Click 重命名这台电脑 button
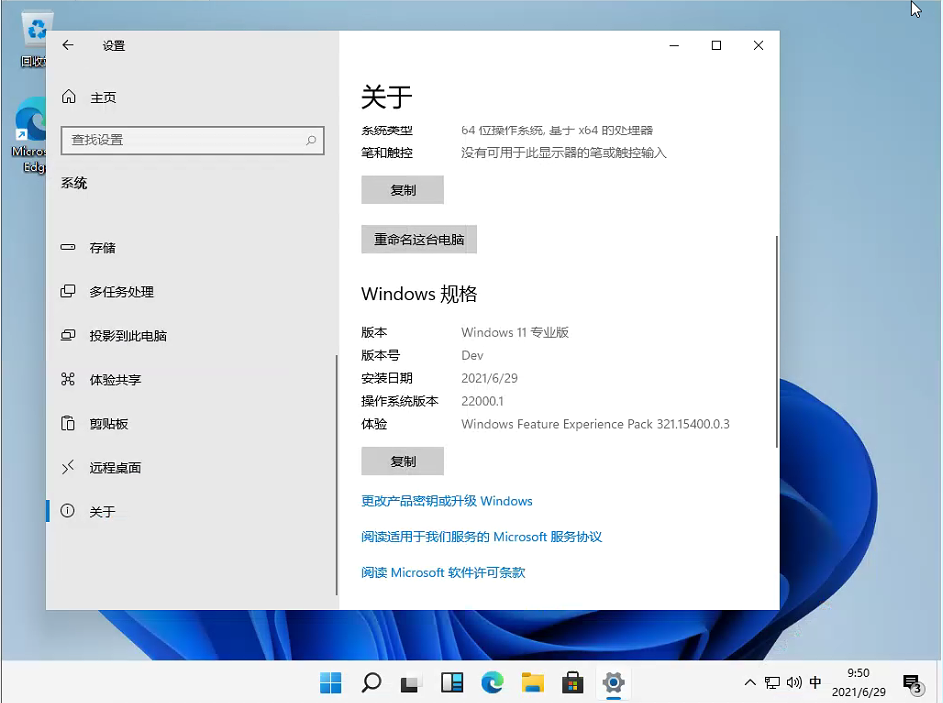 [x=419, y=240]
